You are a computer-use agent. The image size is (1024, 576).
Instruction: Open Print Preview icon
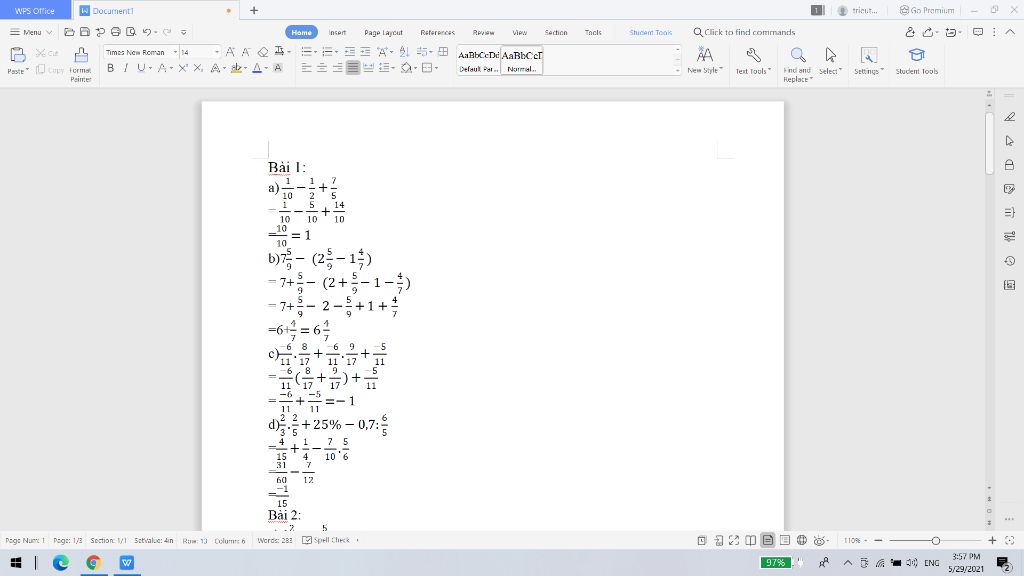click(131, 32)
